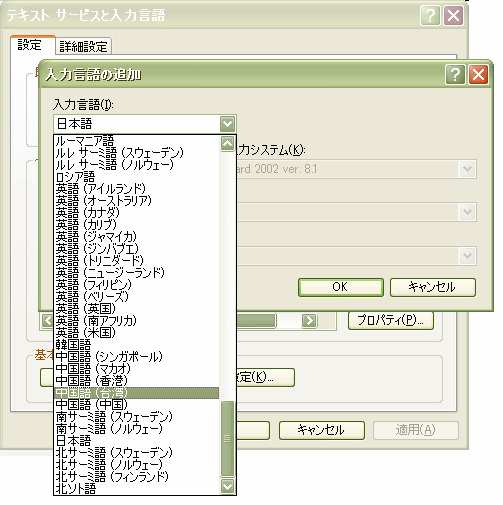Close the 入力言語の追加 dialog
The image size is (503, 505).
[478, 75]
